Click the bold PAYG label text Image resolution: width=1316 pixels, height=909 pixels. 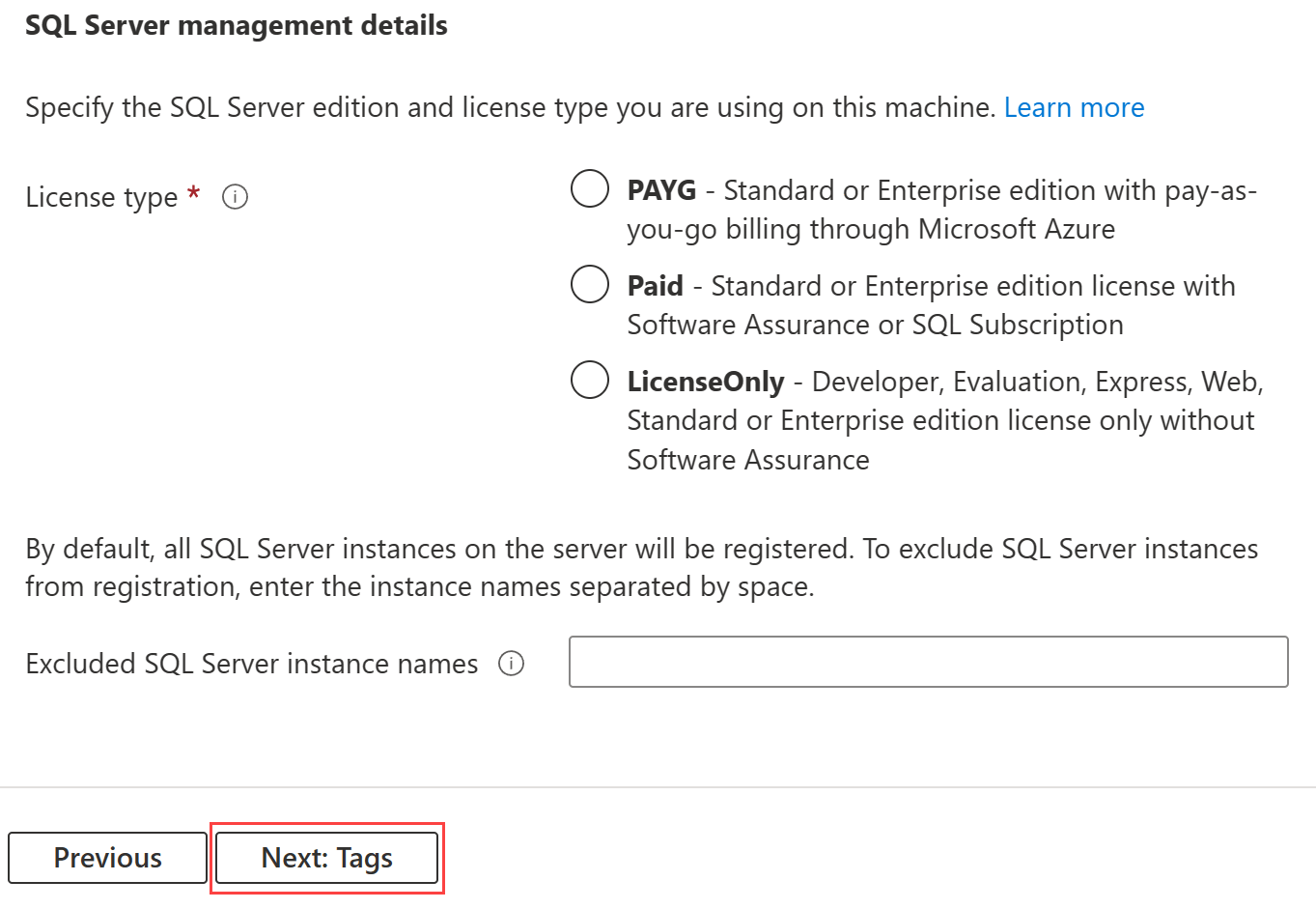click(x=661, y=190)
